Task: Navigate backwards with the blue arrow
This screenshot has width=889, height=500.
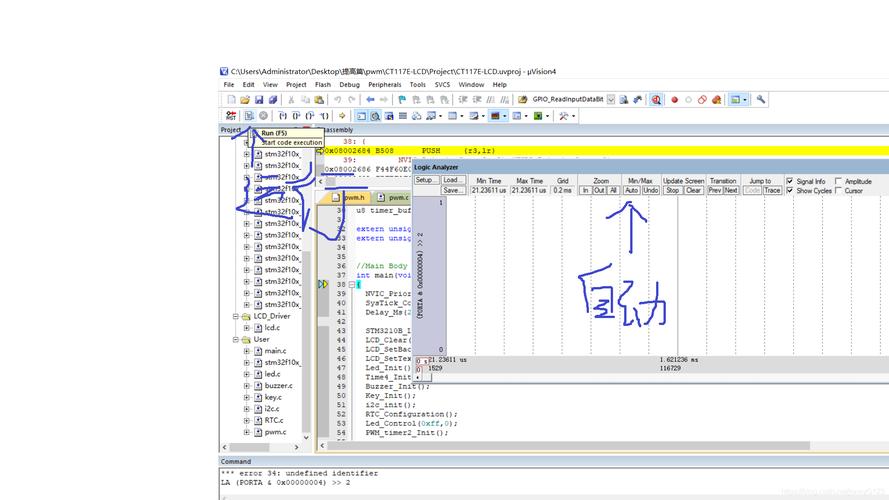Action: click(x=370, y=100)
